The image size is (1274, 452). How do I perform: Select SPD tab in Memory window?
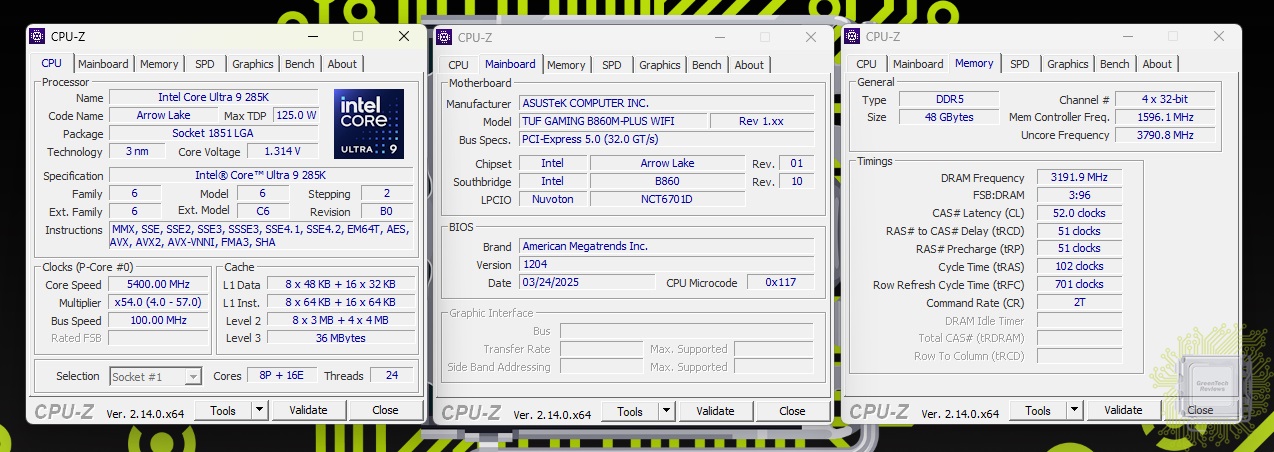pyautogui.click(x=1020, y=64)
